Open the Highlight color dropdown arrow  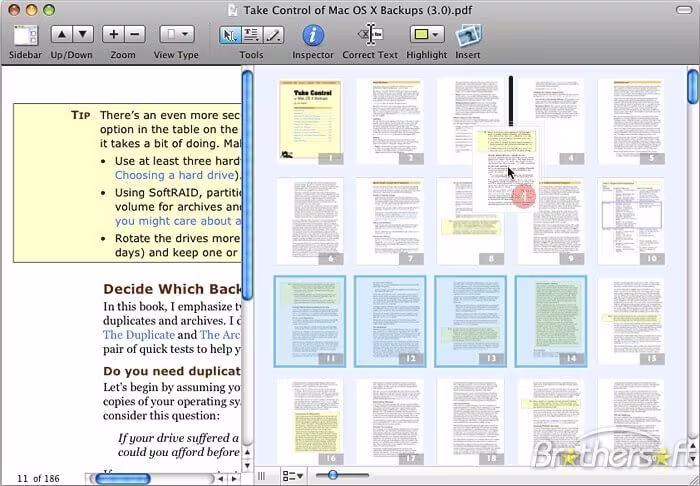(x=437, y=34)
